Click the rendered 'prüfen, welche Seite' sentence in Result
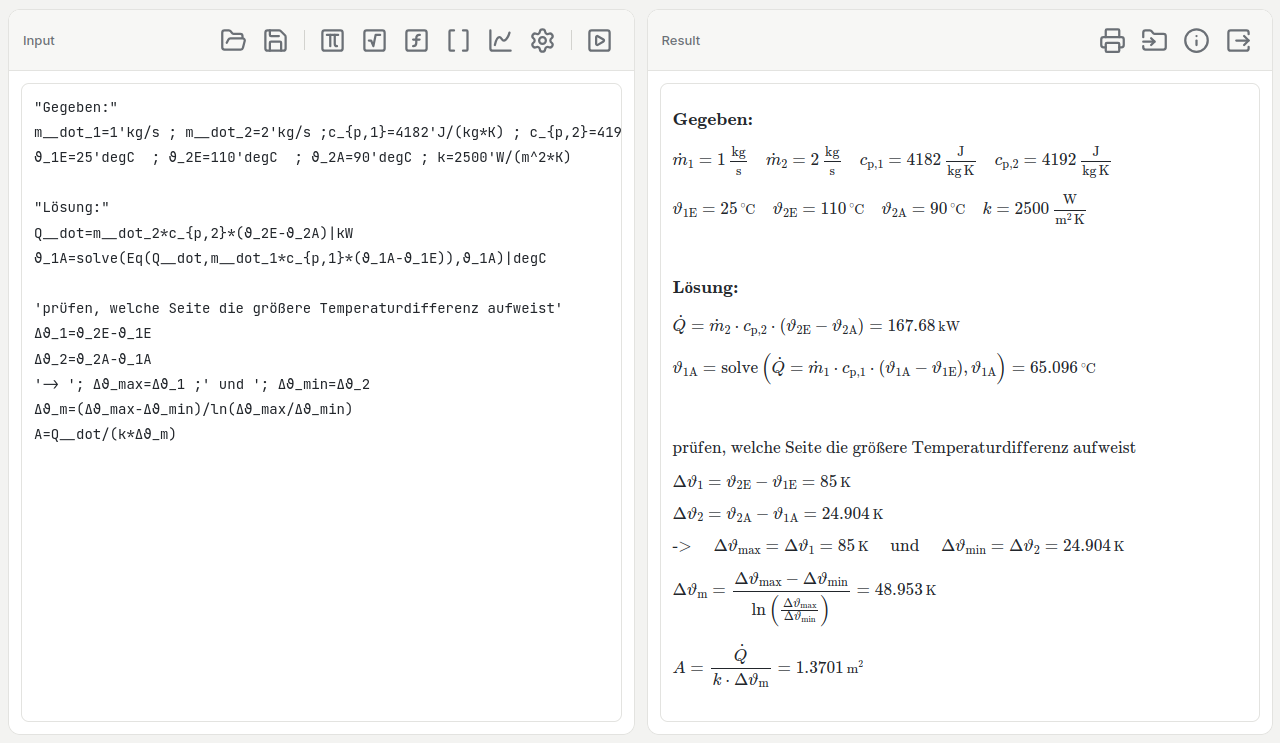This screenshot has height=743, width=1280. pyautogui.click(x=904, y=448)
